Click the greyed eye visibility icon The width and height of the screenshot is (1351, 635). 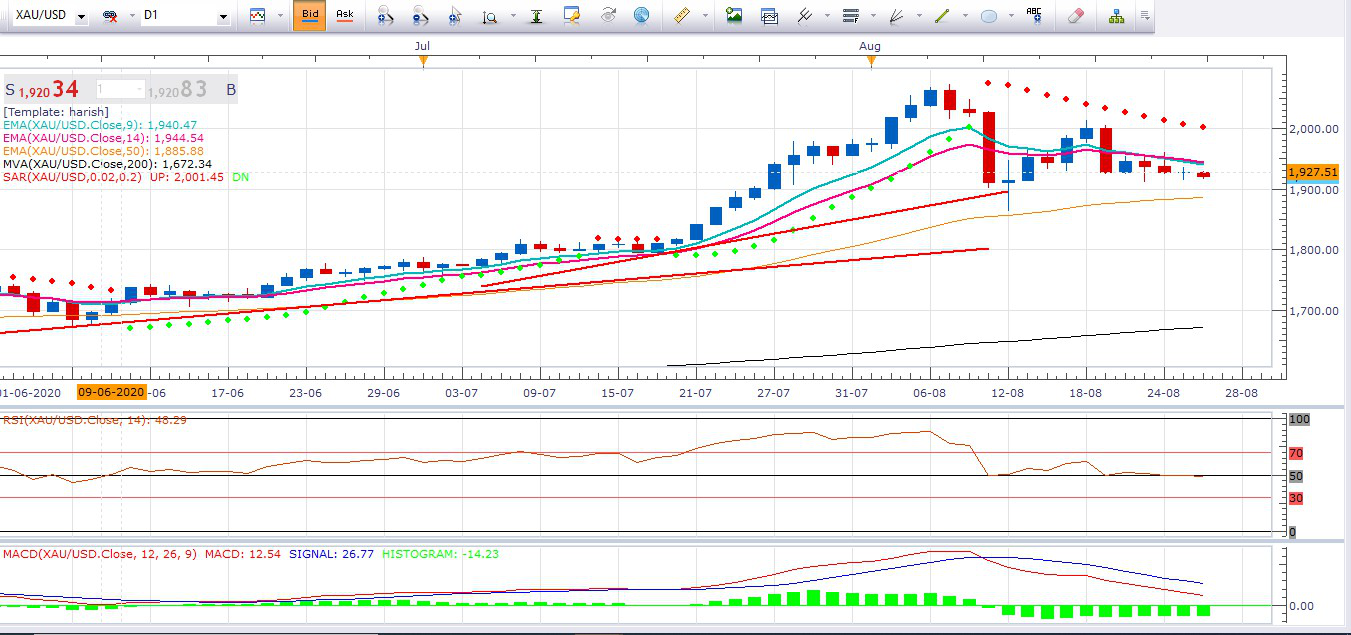[x=608, y=16]
